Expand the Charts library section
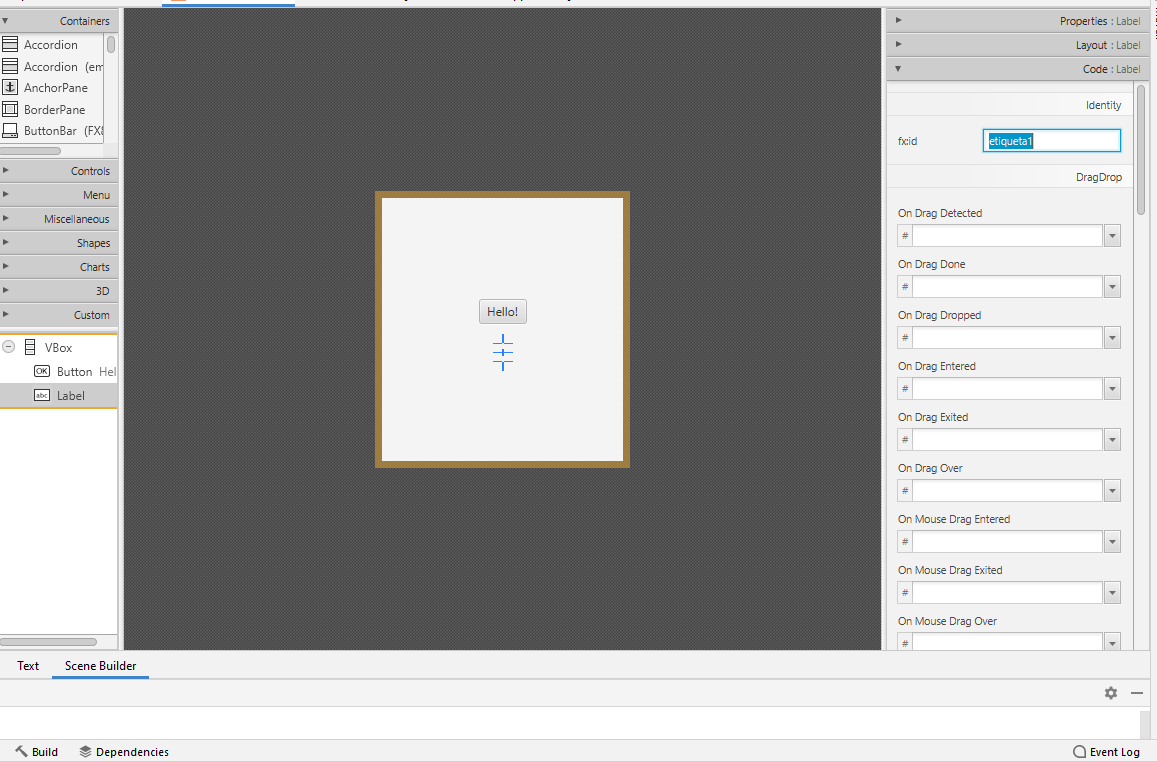This screenshot has height=762, width=1157. coord(59,267)
